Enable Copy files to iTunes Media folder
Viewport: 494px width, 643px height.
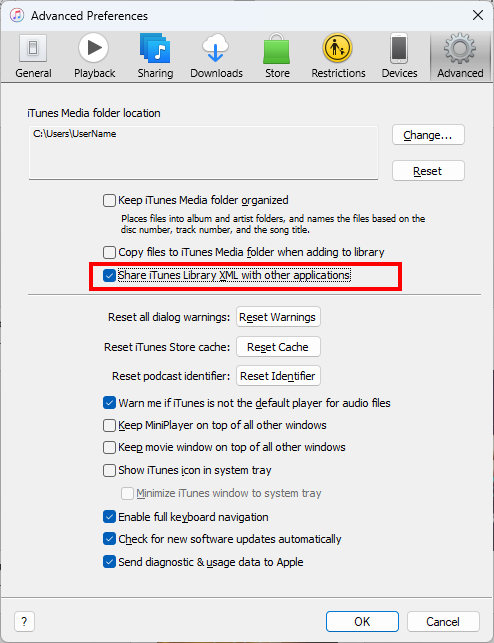pyautogui.click(x=109, y=252)
